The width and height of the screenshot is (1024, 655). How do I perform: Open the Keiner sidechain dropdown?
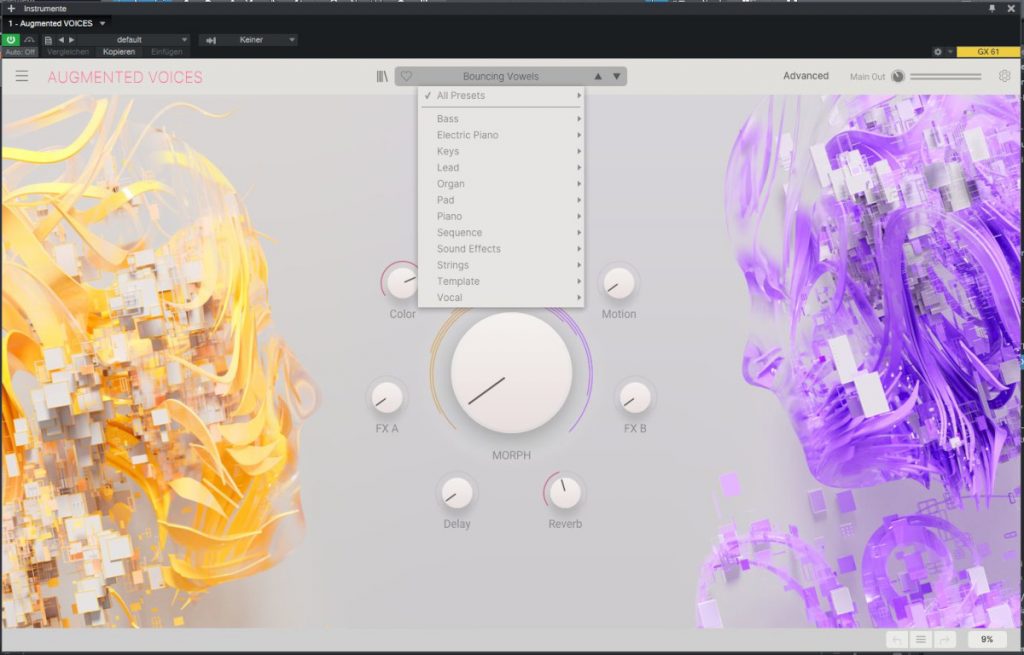point(259,40)
